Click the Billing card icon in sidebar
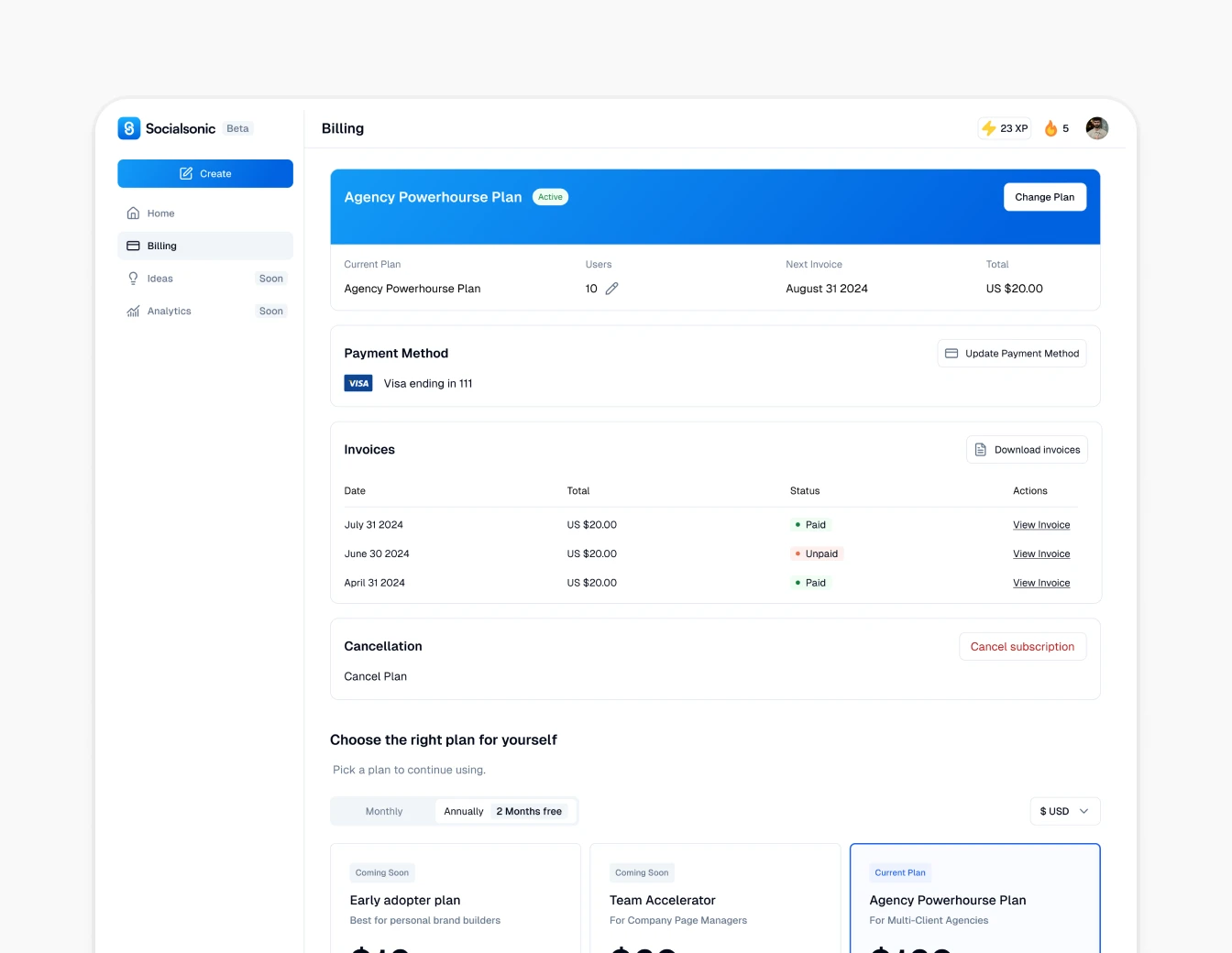The width and height of the screenshot is (1232, 953). pos(132,246)
